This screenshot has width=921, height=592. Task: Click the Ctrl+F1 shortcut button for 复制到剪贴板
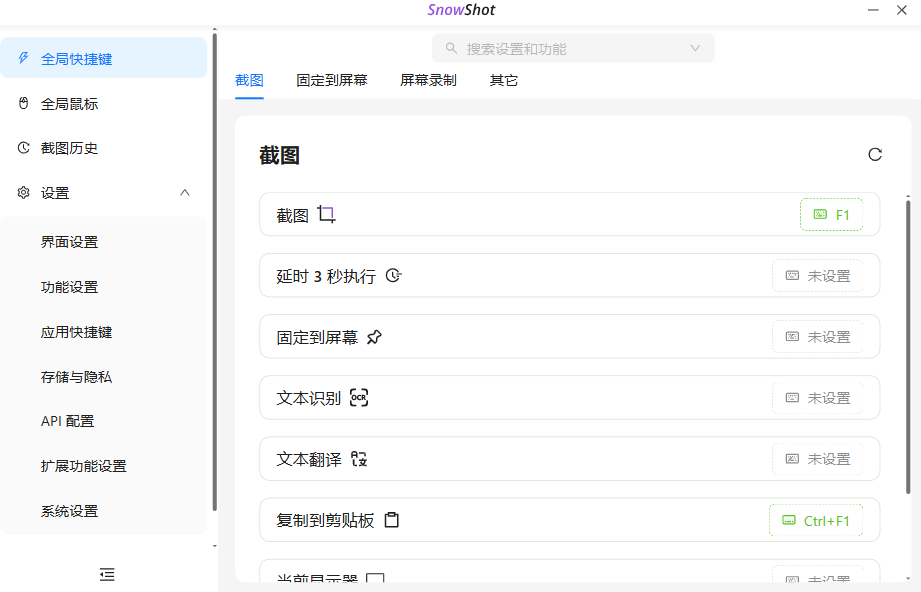pos(816,520)
